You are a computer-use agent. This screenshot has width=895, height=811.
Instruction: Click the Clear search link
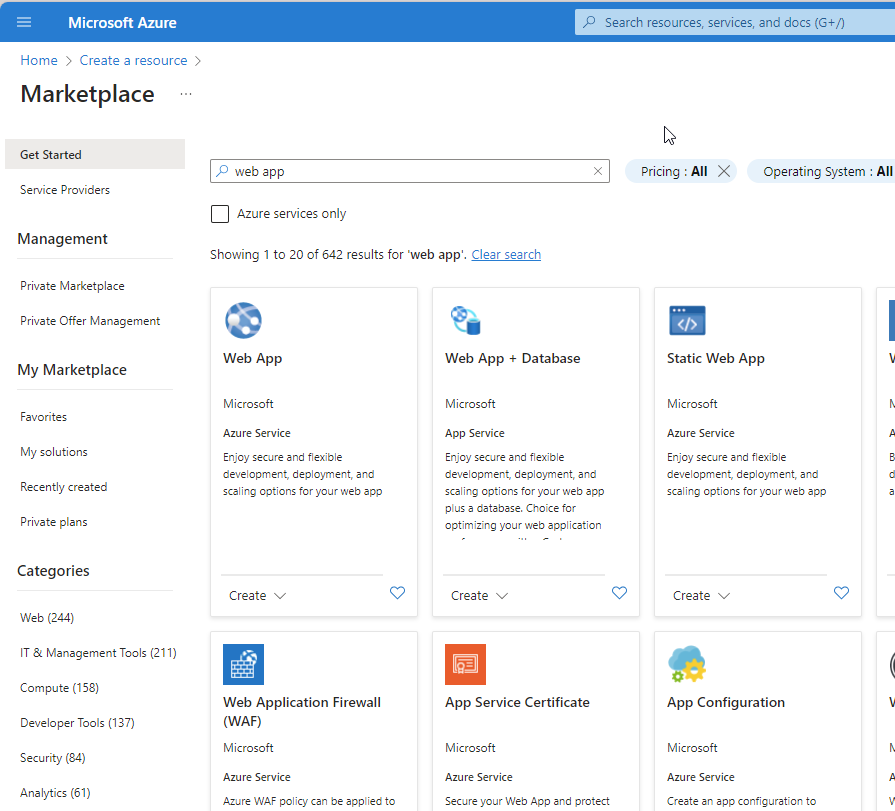pyautogui.click(x=506, y=255)
